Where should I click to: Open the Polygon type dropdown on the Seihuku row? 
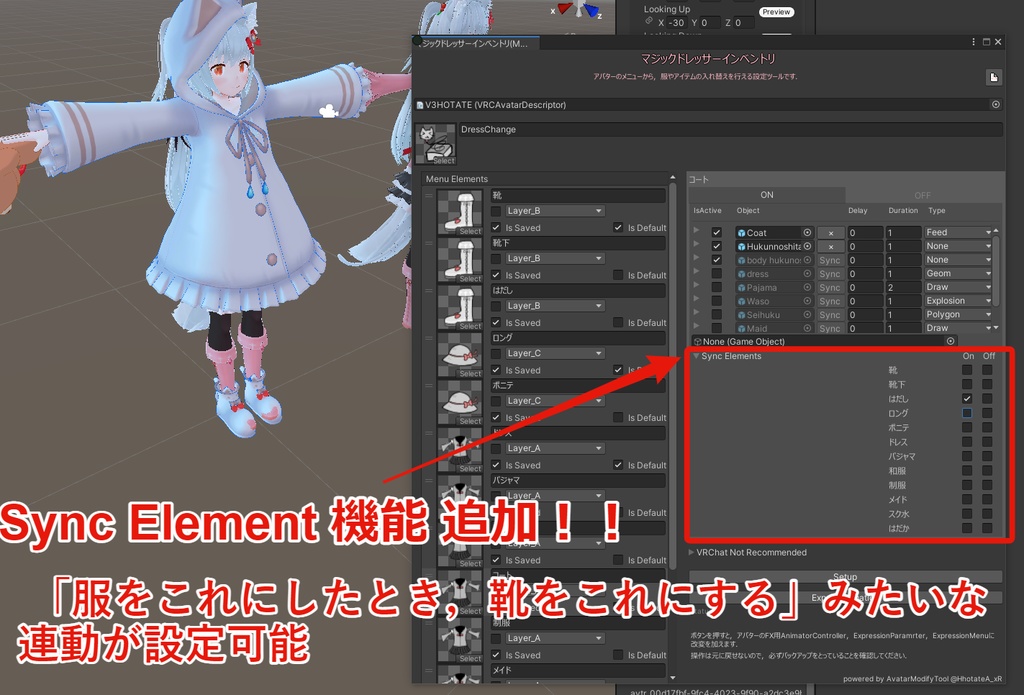958,315
